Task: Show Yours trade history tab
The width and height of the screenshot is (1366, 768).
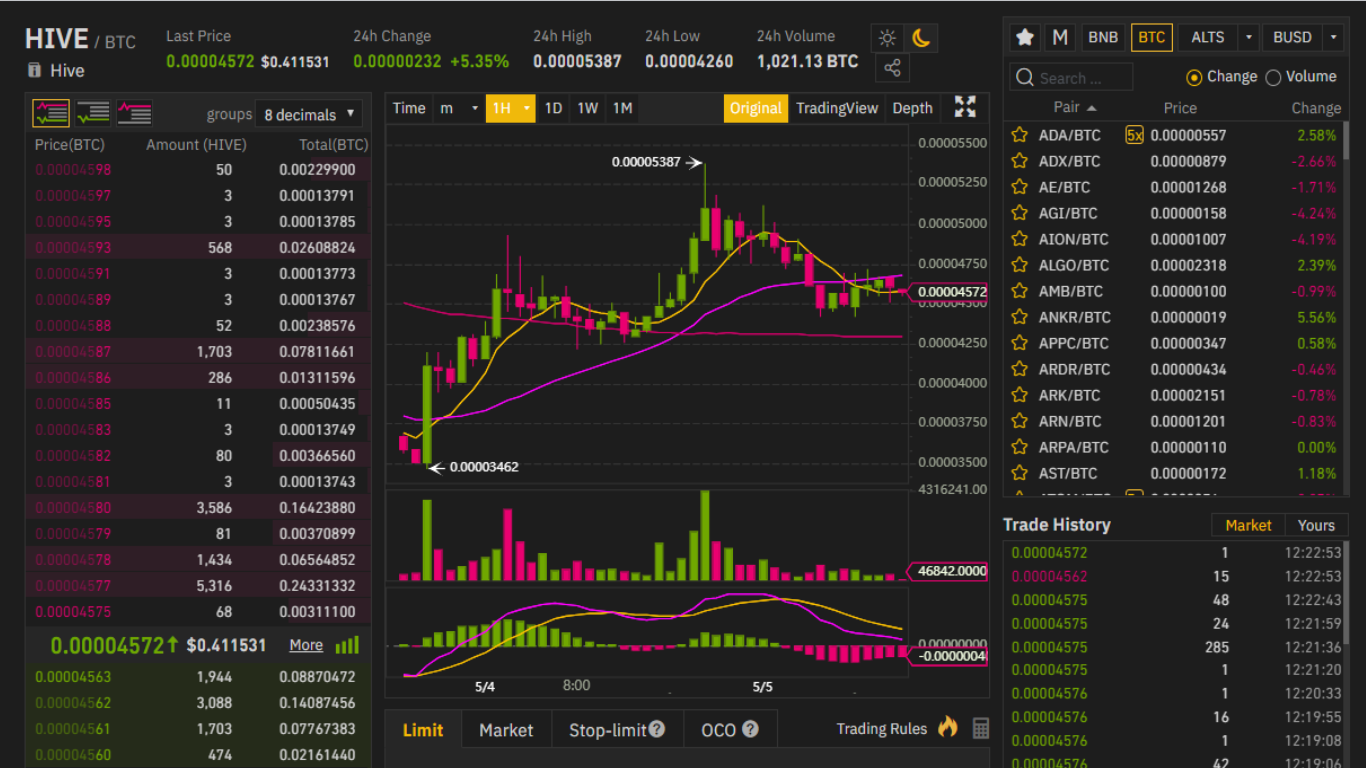Action: coord(1316,525)
